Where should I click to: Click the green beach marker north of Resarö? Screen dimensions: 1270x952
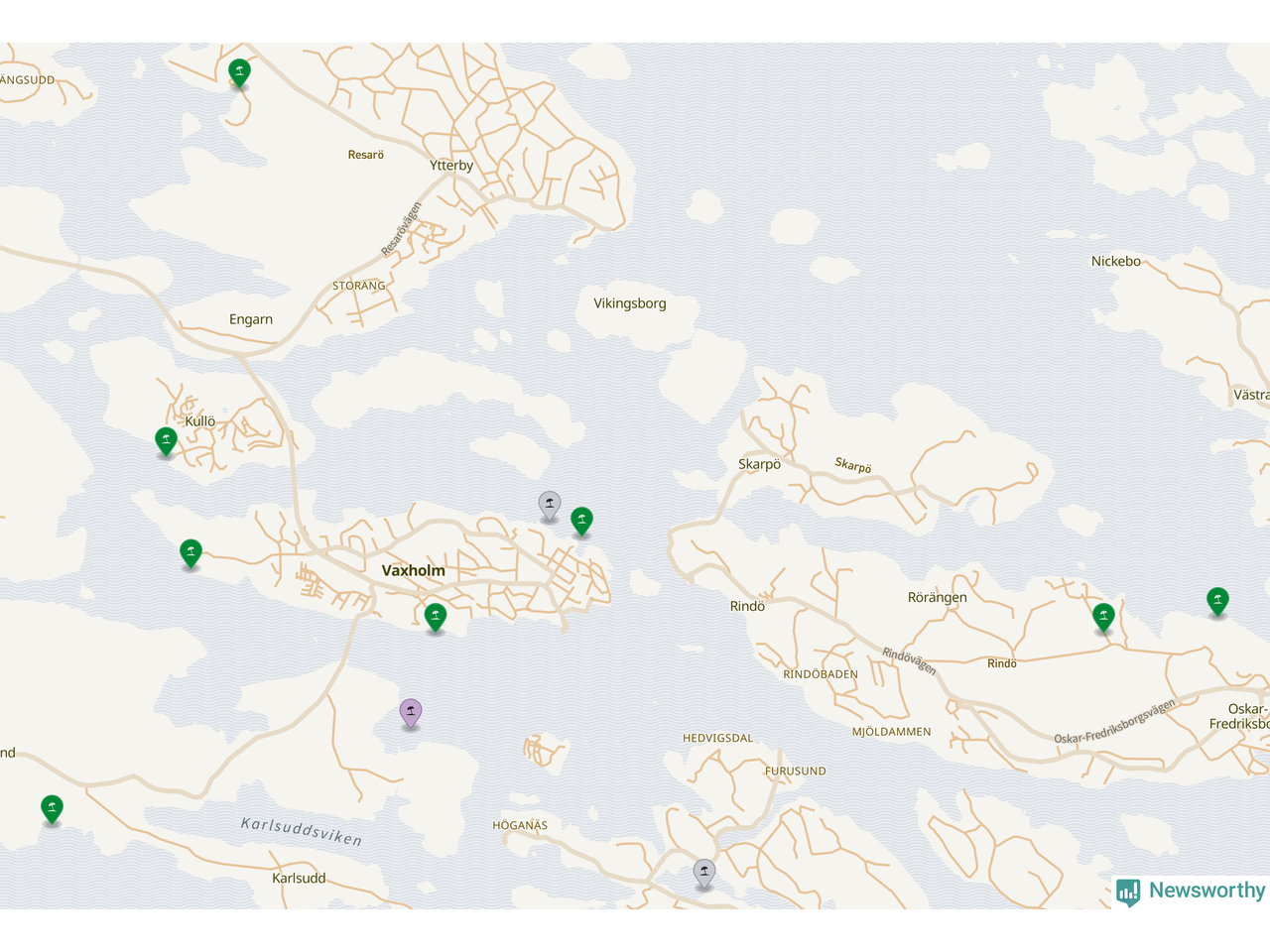[239, 72]
